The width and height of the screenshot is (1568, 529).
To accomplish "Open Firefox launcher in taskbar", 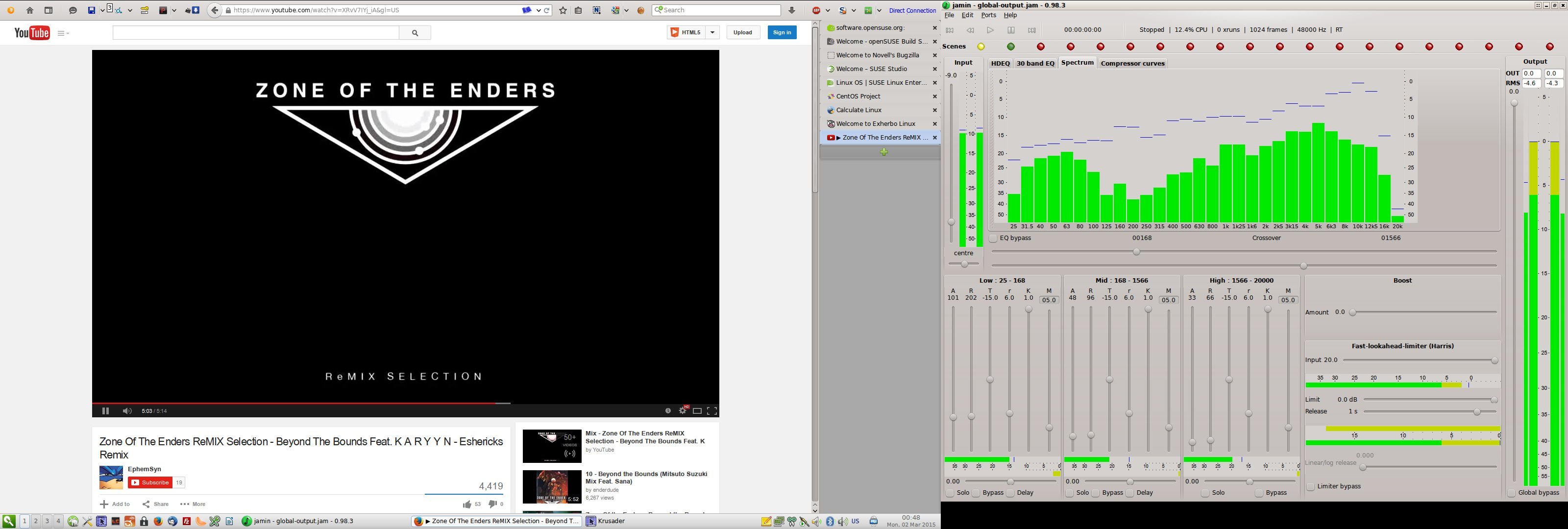I will (x=158, y=521).
